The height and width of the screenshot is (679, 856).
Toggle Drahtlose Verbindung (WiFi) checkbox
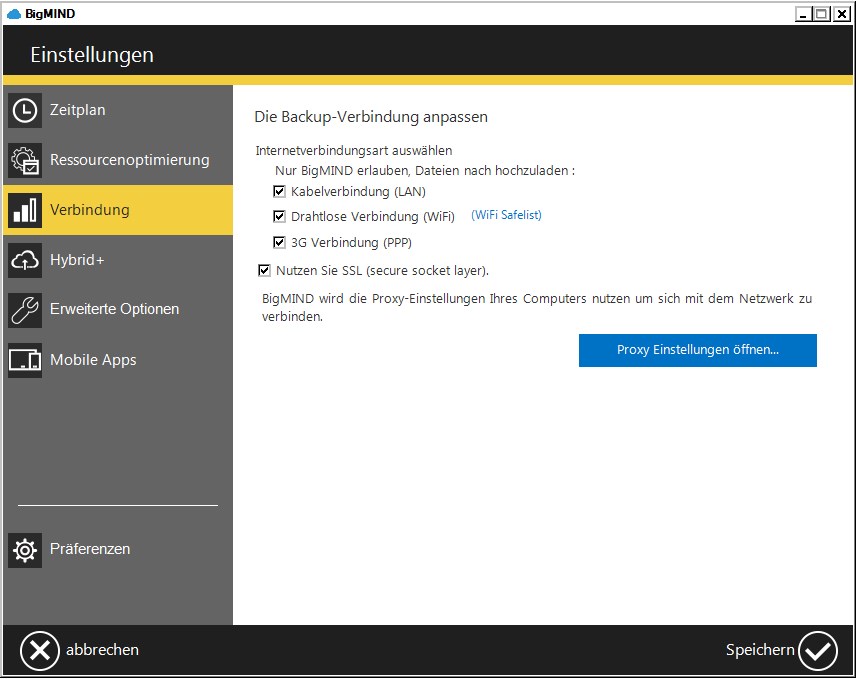pyautogui.click(x=279, y=216)
